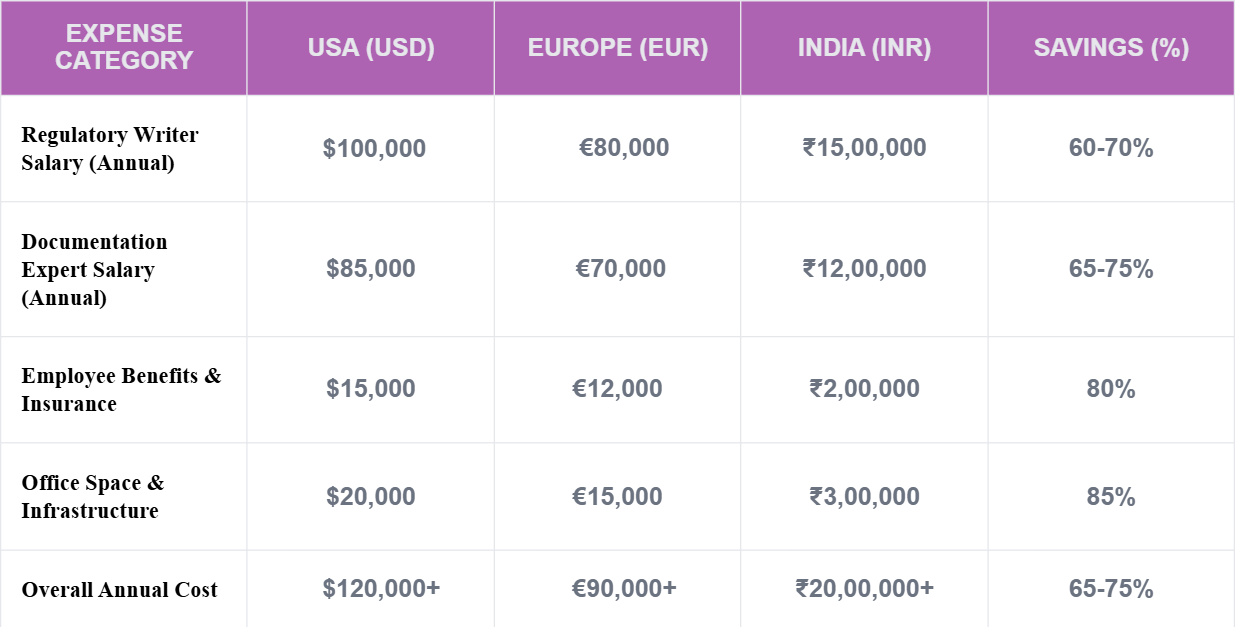Select the USA (USD) column header

tap(371, 49)
